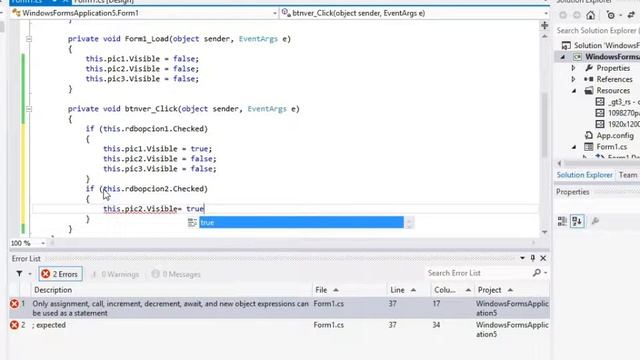The image size is (640, 360).
Task: Click the Alphabetical sort icon in Properties
Action: point(577,221)
